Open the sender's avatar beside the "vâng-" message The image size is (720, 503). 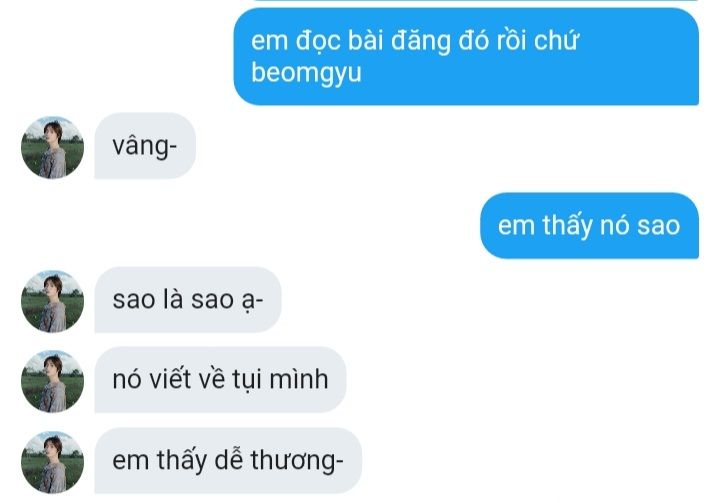pos(52,147)
